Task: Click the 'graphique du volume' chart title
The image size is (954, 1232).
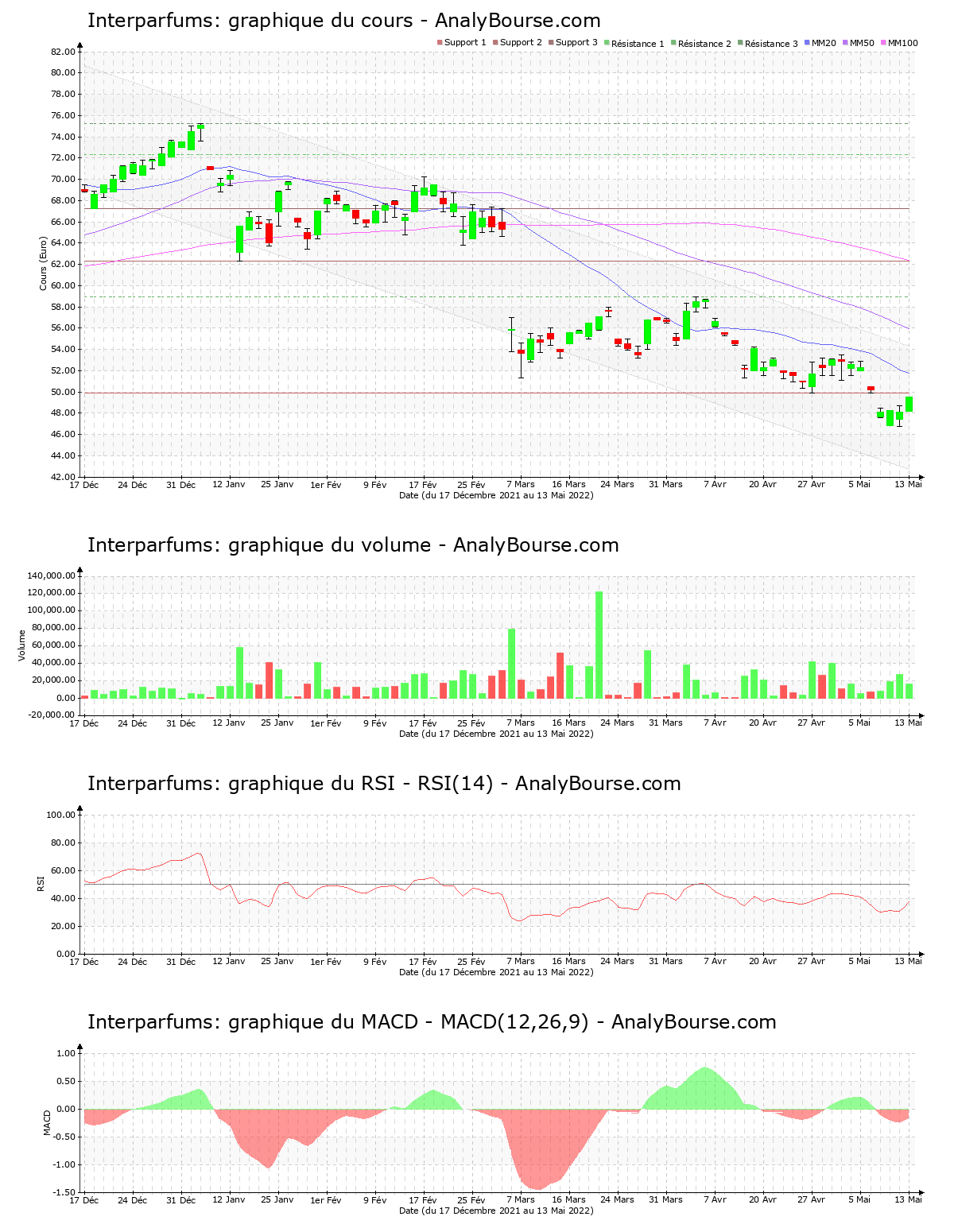Action: pyautogui.click(x=353, y=545)
